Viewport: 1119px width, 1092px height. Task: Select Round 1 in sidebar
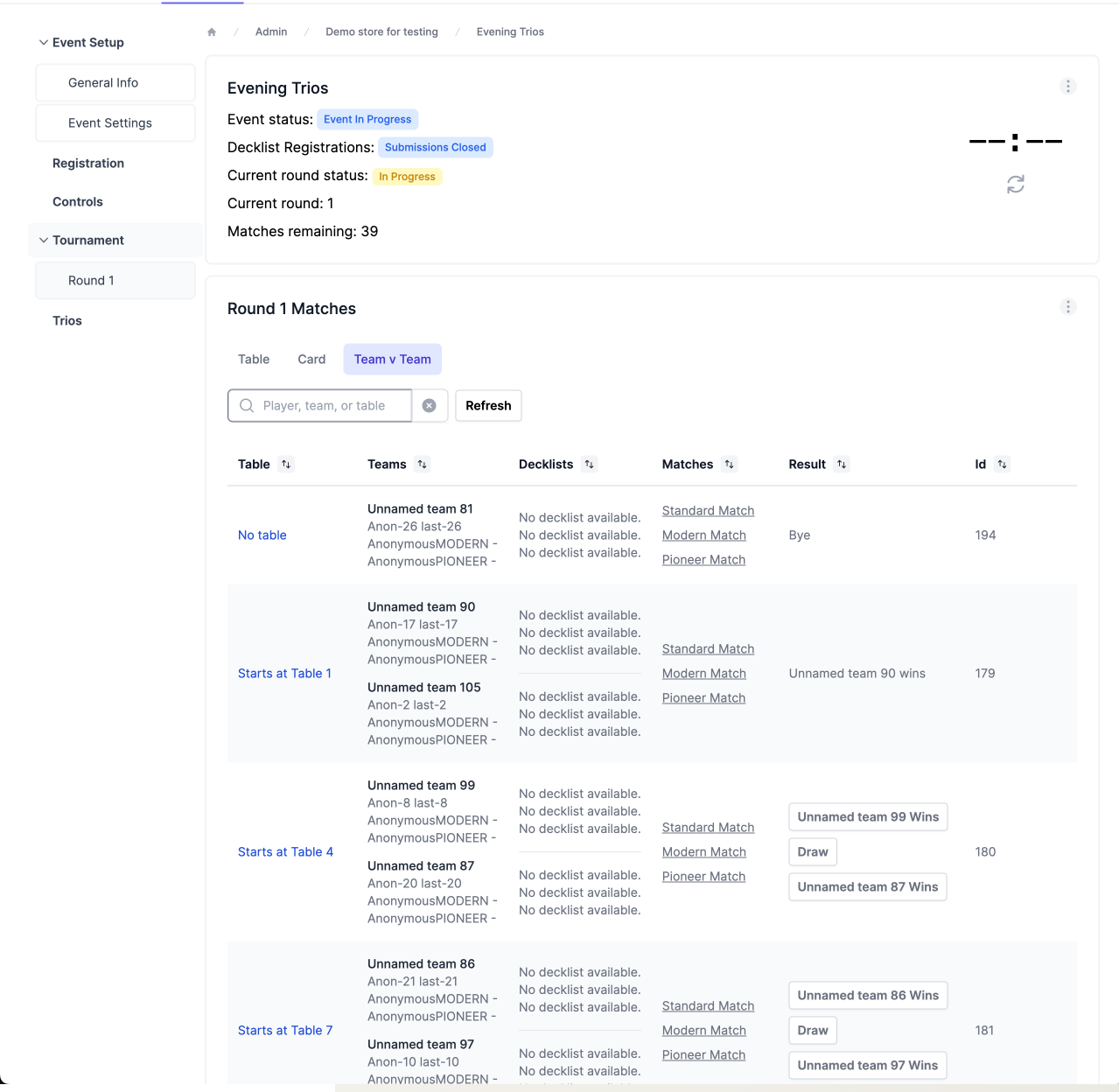point(115,281)
